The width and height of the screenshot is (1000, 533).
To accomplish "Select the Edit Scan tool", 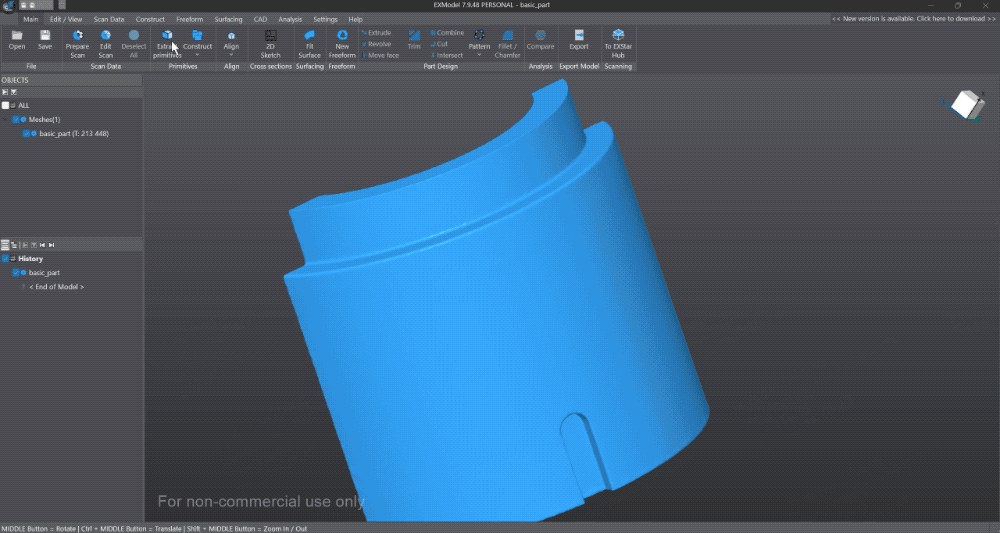I will tap(105, 40).
